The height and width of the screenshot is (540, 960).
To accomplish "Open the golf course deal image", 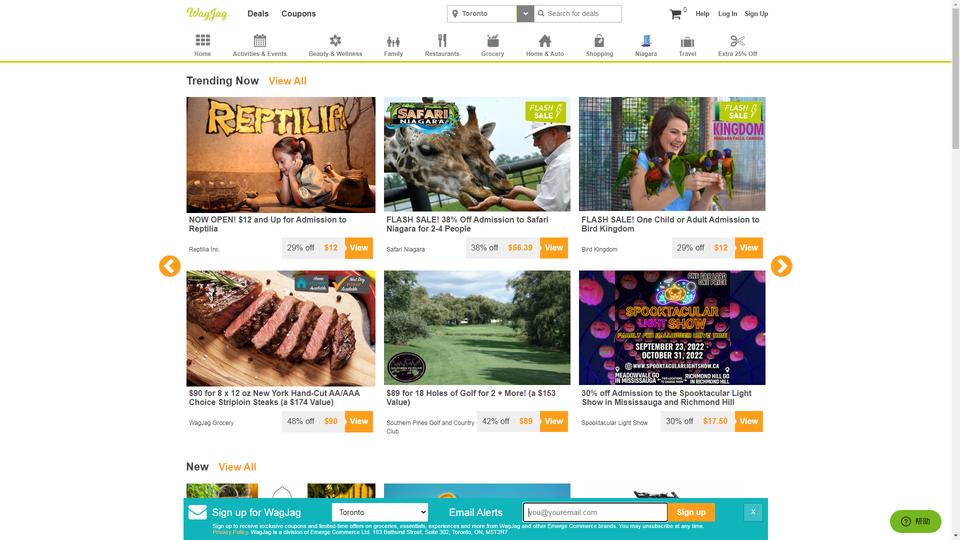I will pyautogui.click(x=477, y=328).
